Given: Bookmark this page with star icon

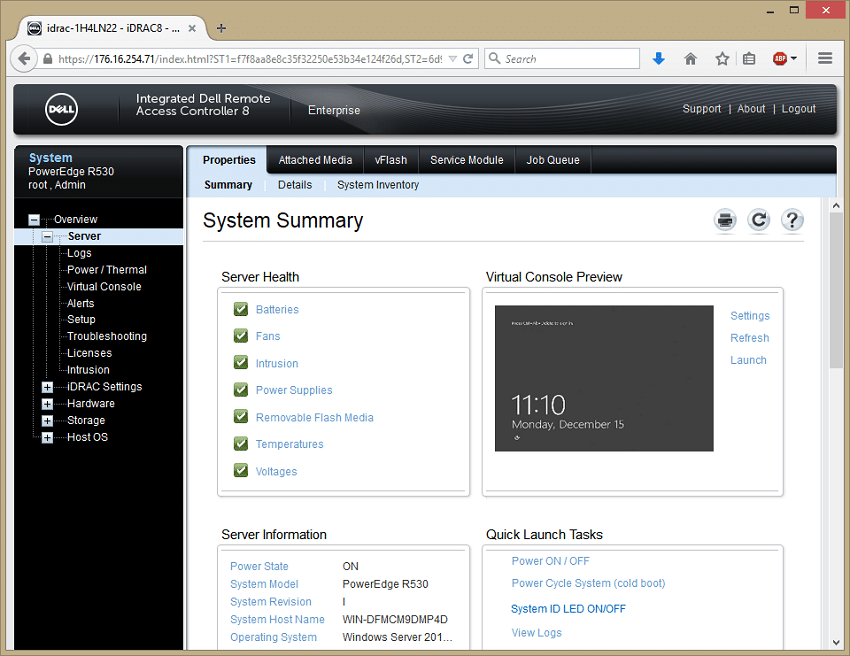Looking at the screenshot, I should pyautogui.click(x=722, y=59).
